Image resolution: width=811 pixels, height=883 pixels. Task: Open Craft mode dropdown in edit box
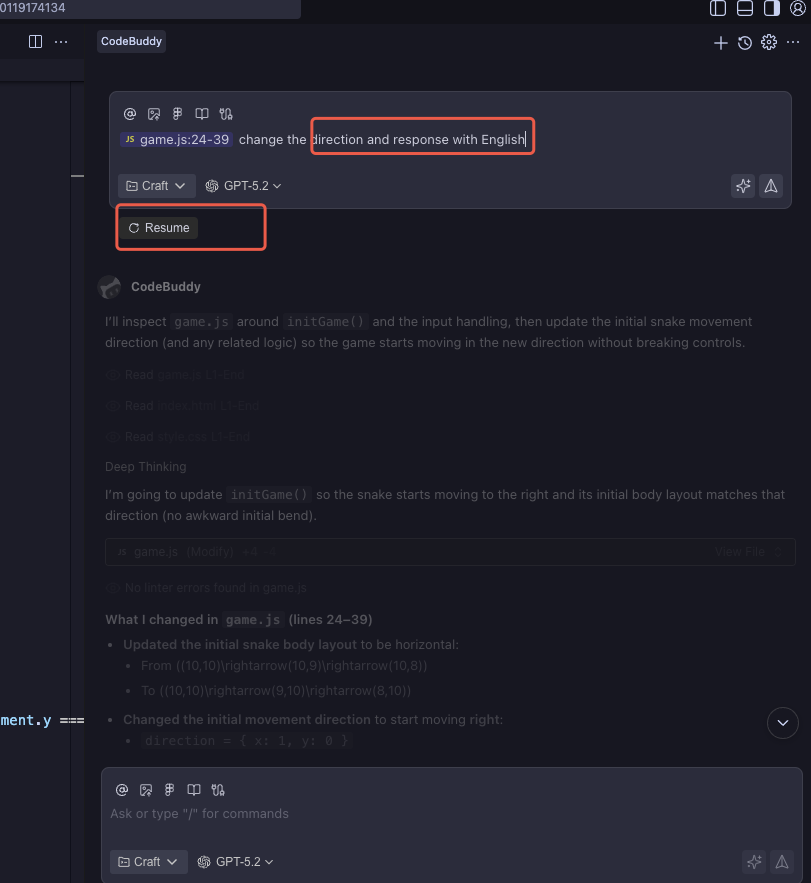[156, 186]
